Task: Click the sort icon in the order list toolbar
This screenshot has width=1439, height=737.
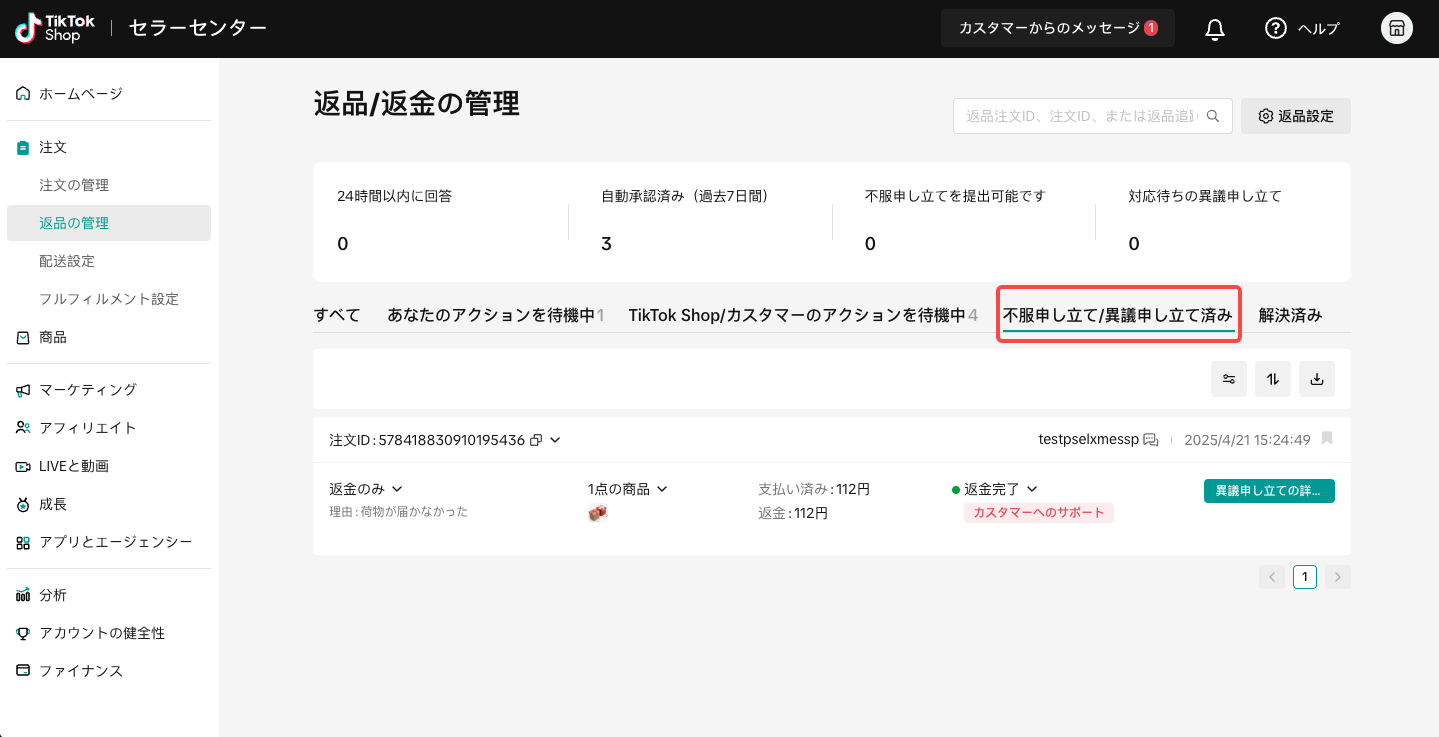Action: tap(1272, 378)
